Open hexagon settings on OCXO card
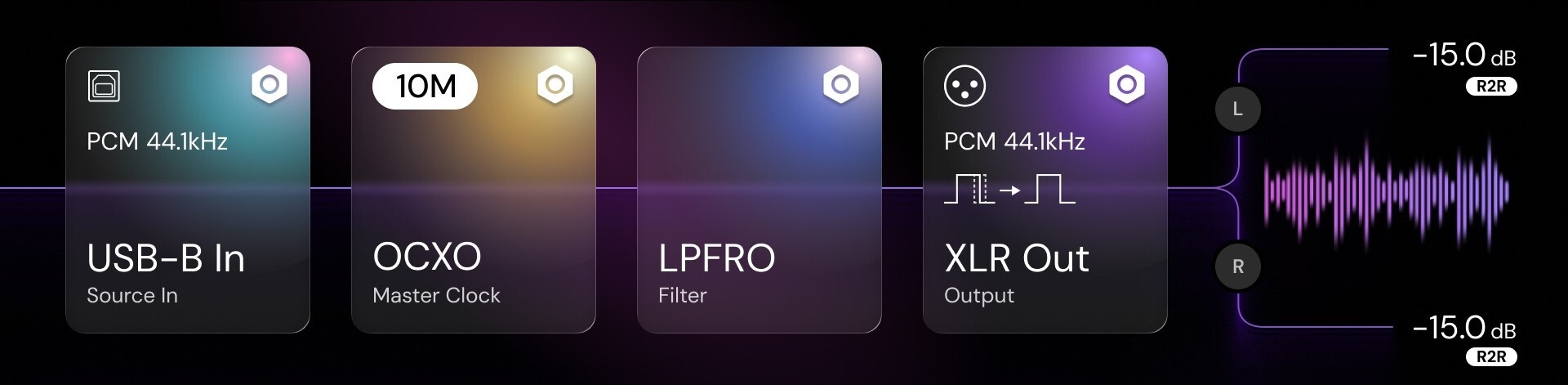1568x385 pixels. point(555,85)
